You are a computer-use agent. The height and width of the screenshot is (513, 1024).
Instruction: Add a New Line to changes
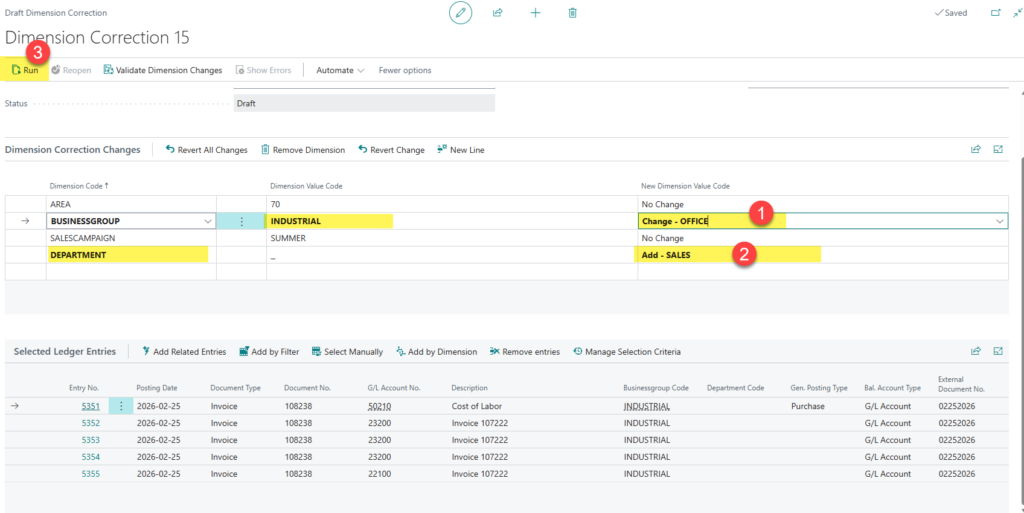[460, 150]
